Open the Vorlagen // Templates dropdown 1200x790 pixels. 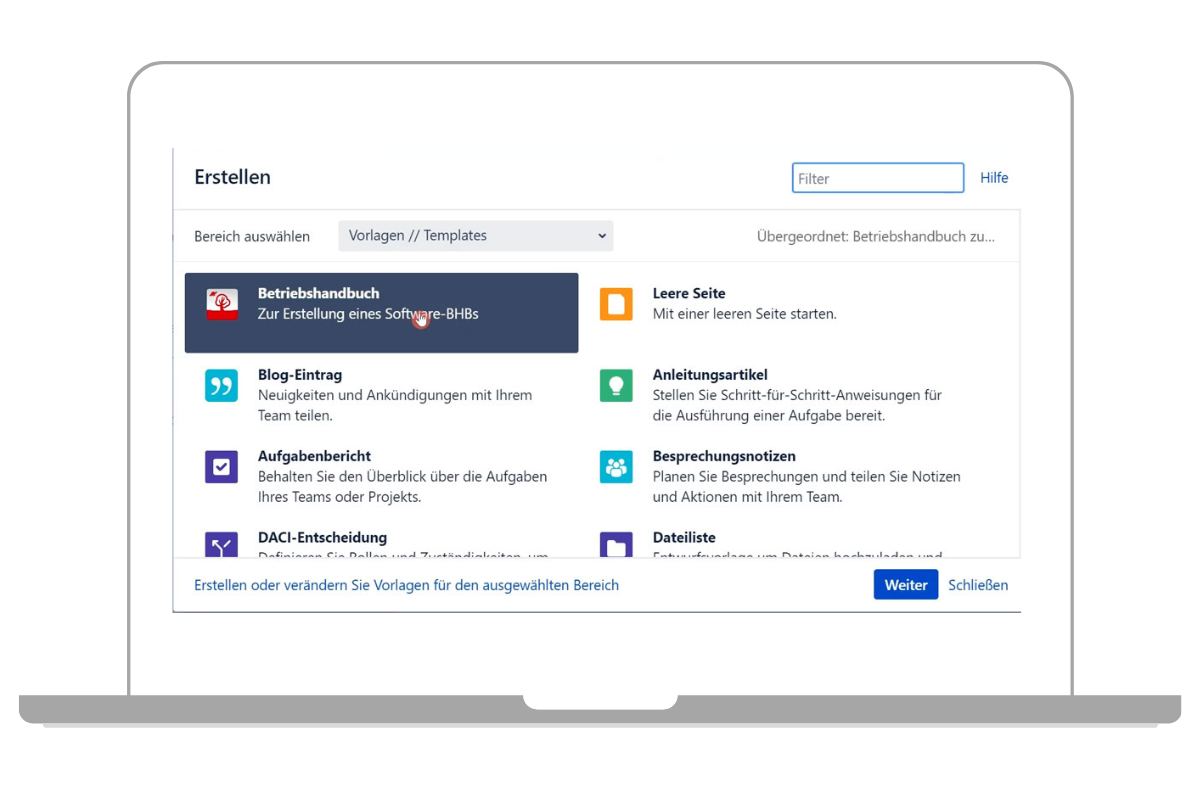[475, 236]
